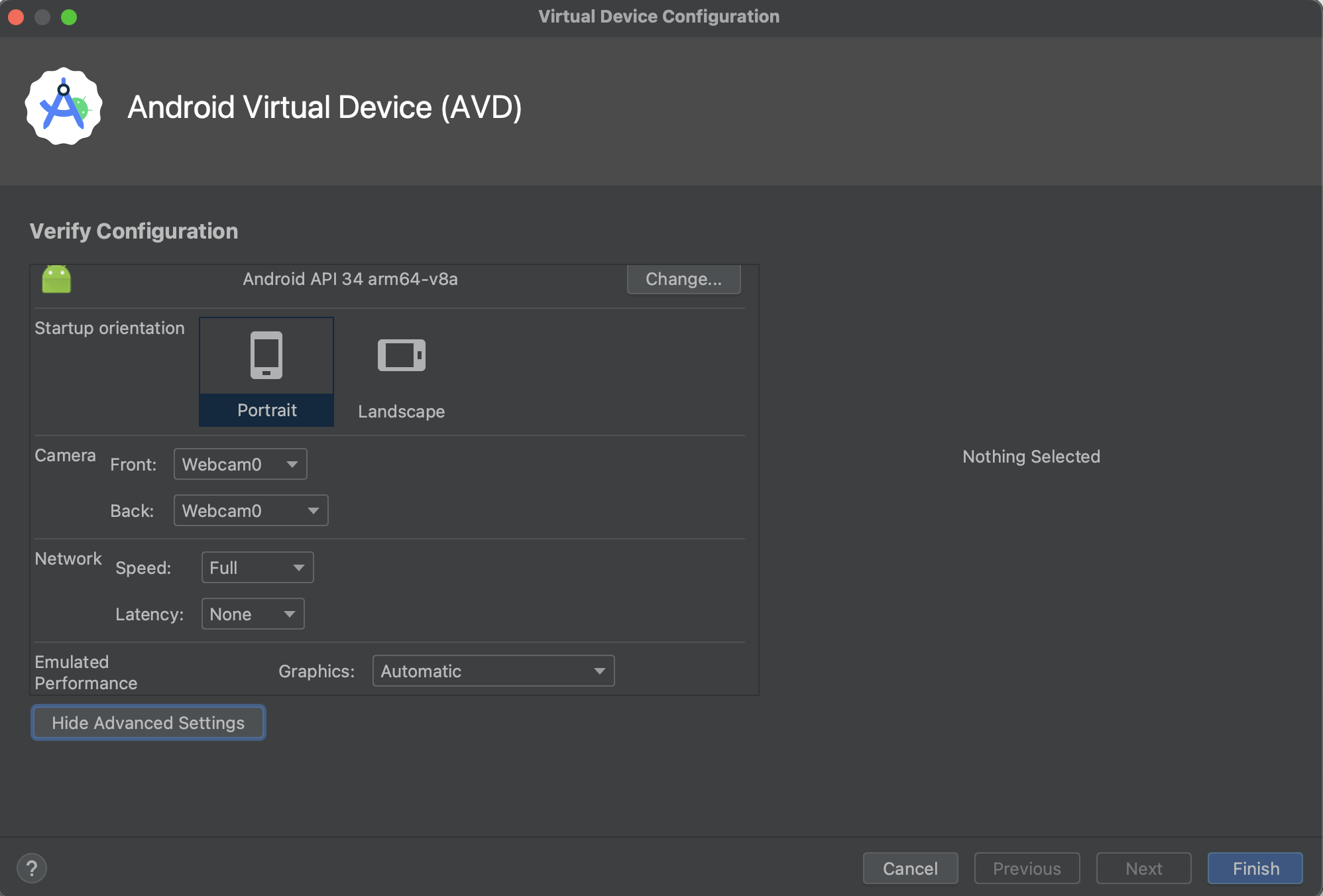
Task: Open the Front camera Webcam0 dropdown
Action: [x=240, y=464]
